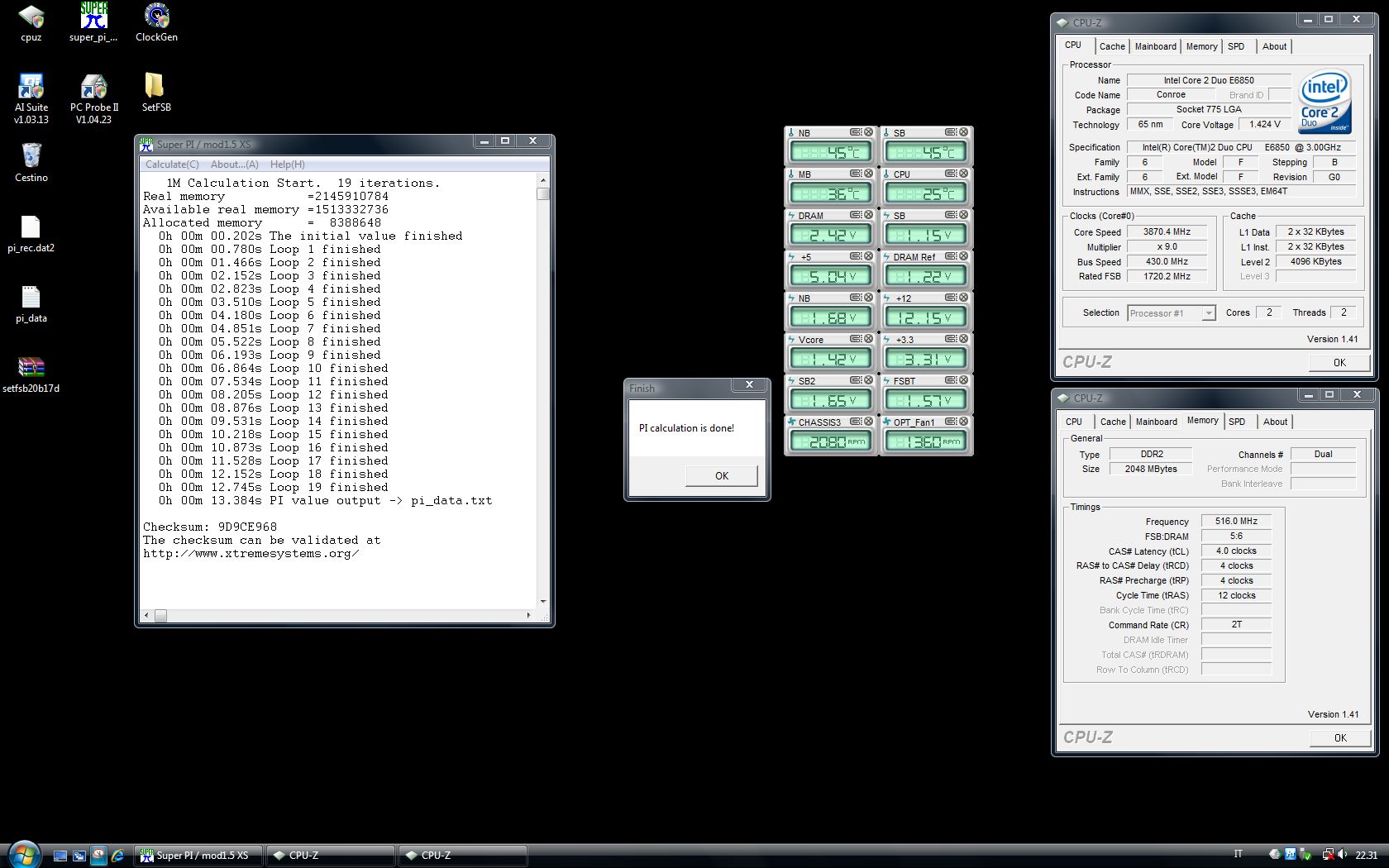Close the FSBT voltage sensor panel
1389x868 pixels.
coord(963,380)
